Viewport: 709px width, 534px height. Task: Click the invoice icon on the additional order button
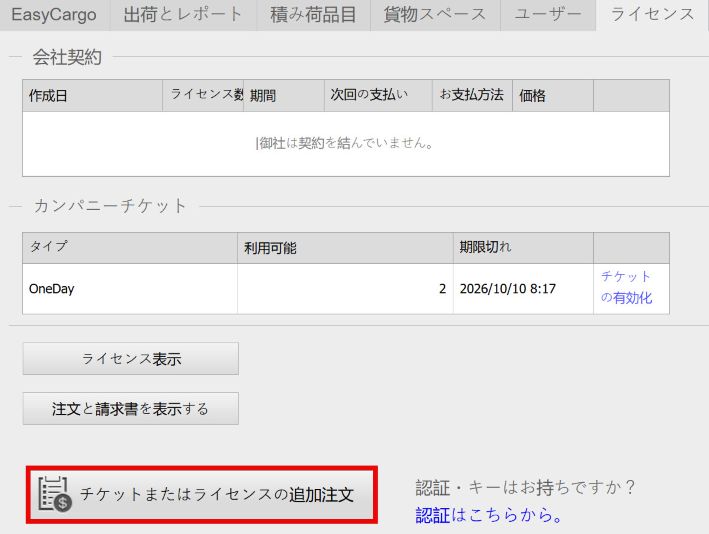(55, 494)
